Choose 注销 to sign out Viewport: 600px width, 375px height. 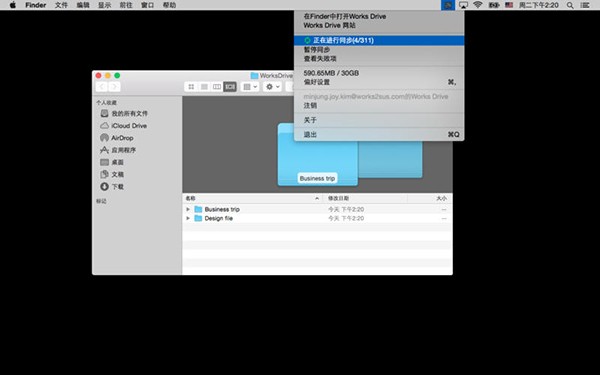tap(379, 105)
